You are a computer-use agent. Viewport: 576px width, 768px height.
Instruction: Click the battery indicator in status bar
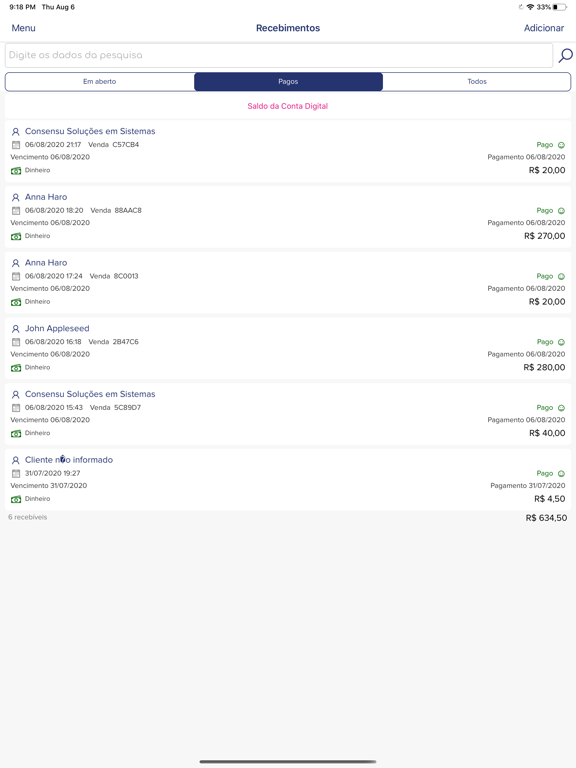[x=560, y=7]
